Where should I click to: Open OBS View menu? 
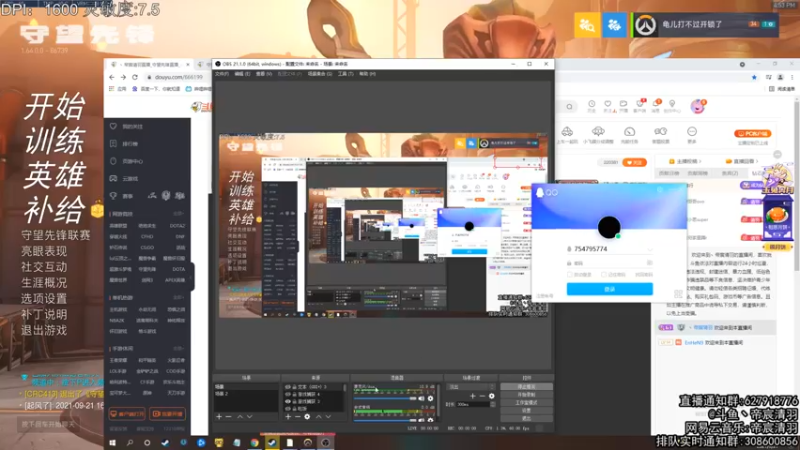click(264, 73)
